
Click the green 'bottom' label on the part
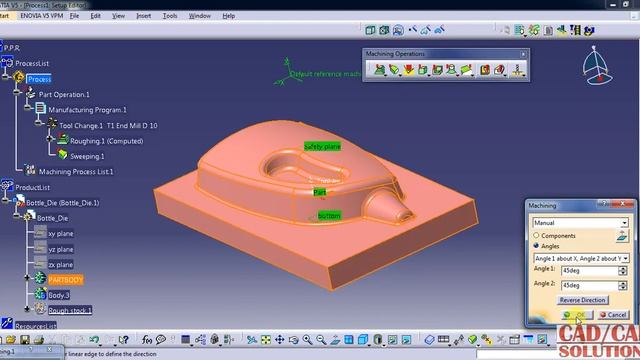329,216
